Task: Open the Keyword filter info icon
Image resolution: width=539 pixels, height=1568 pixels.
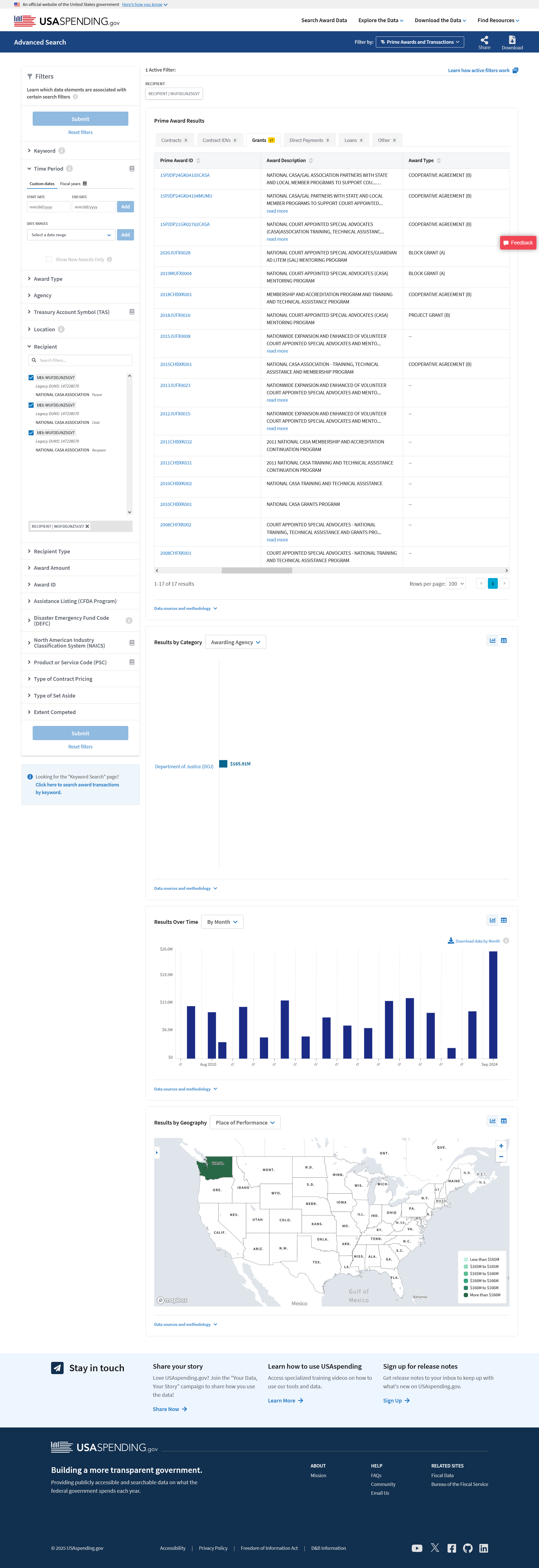Action: (x=62, y=151)
